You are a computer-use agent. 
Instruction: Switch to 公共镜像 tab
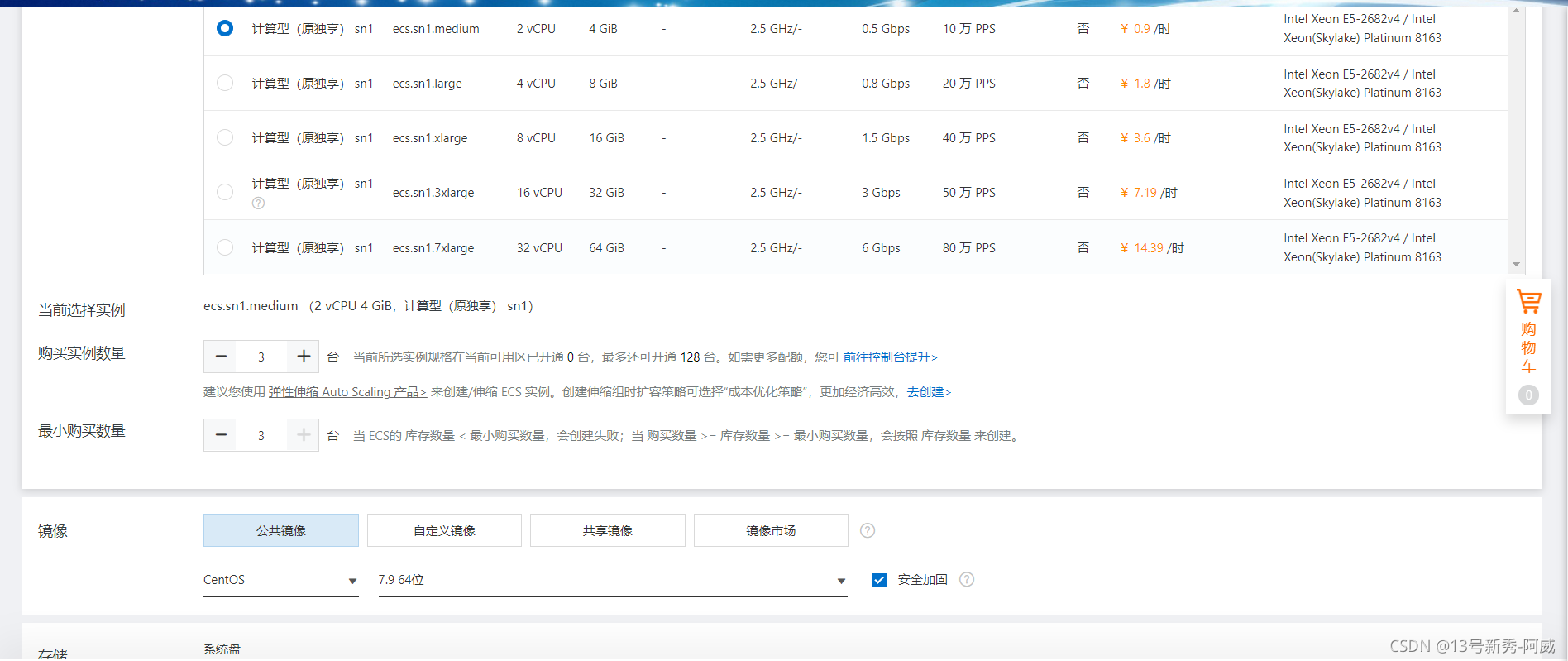(281, 530)
